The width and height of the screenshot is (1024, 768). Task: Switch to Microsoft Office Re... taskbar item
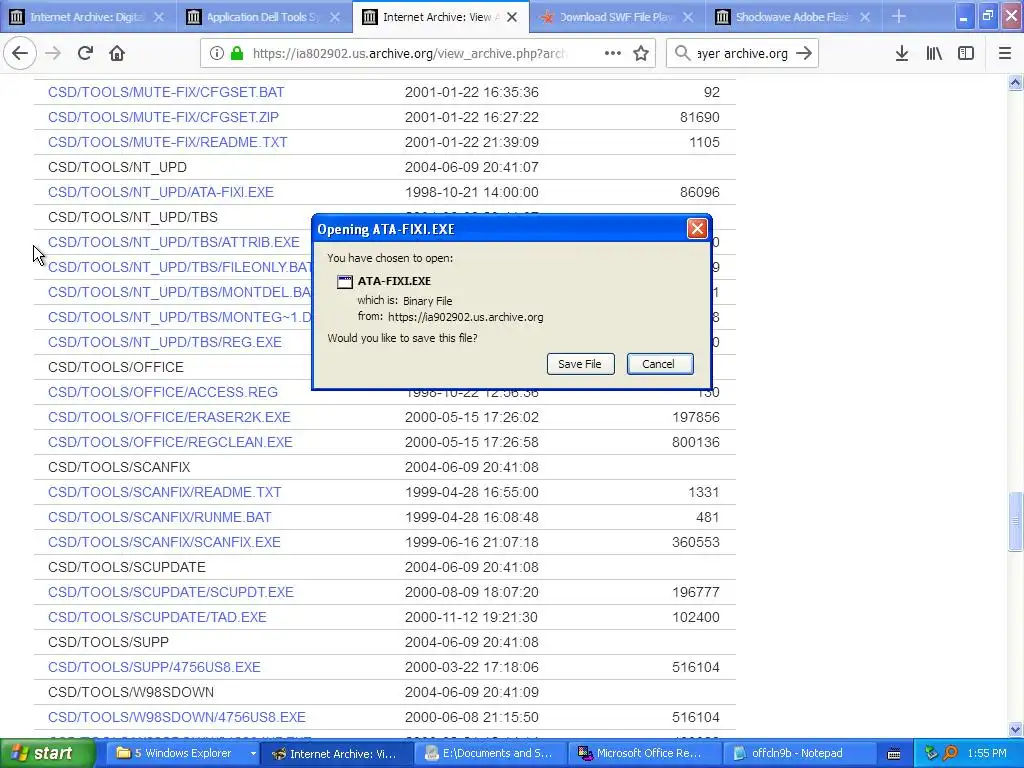[647, 753]
